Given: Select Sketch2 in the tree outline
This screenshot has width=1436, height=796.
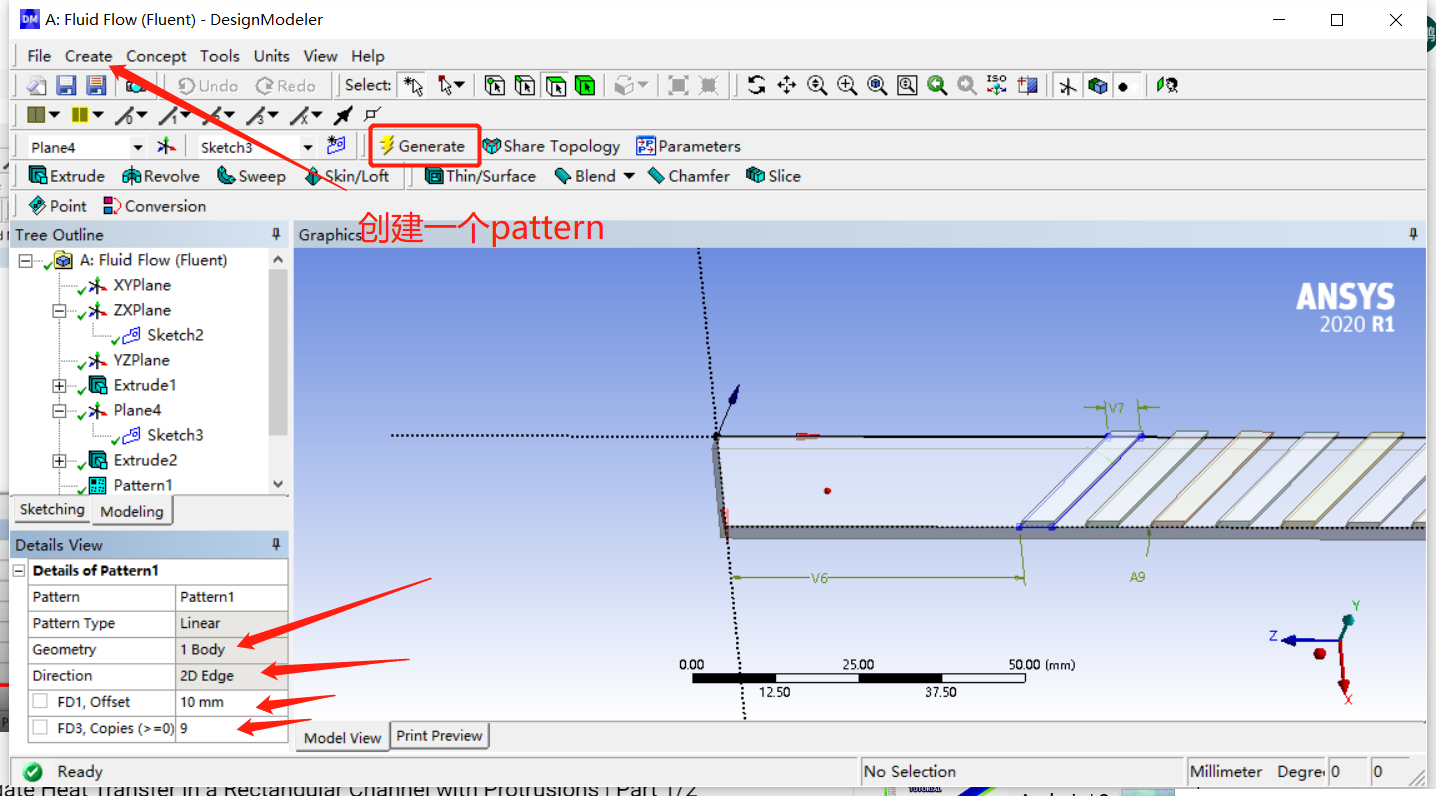Looking at the screenshot, I should click(x=175, y=336).
